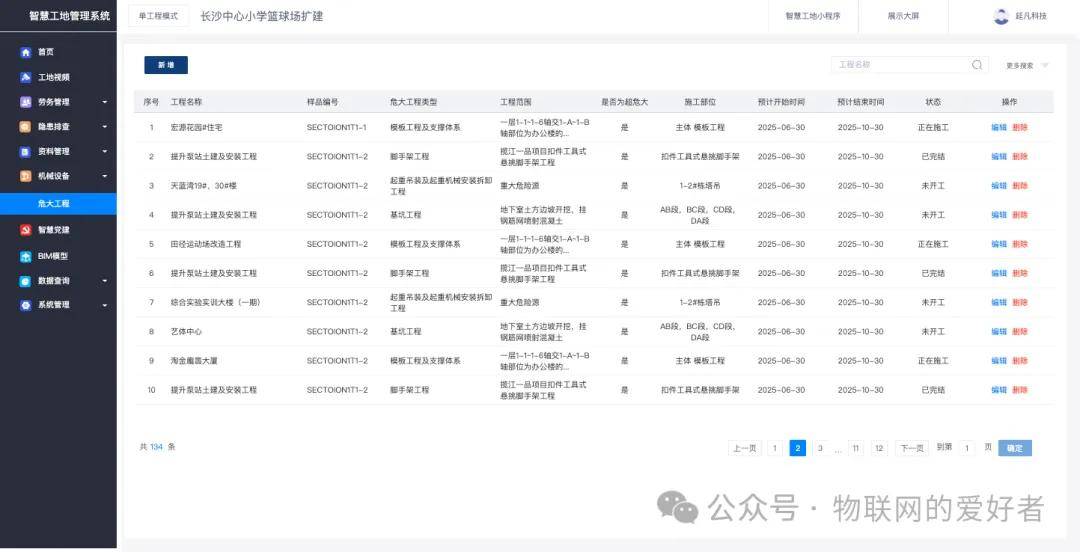Viewport: 1080px width, 552px height.
Task: Select page 3 in pagination
Action: coord(820,448)
